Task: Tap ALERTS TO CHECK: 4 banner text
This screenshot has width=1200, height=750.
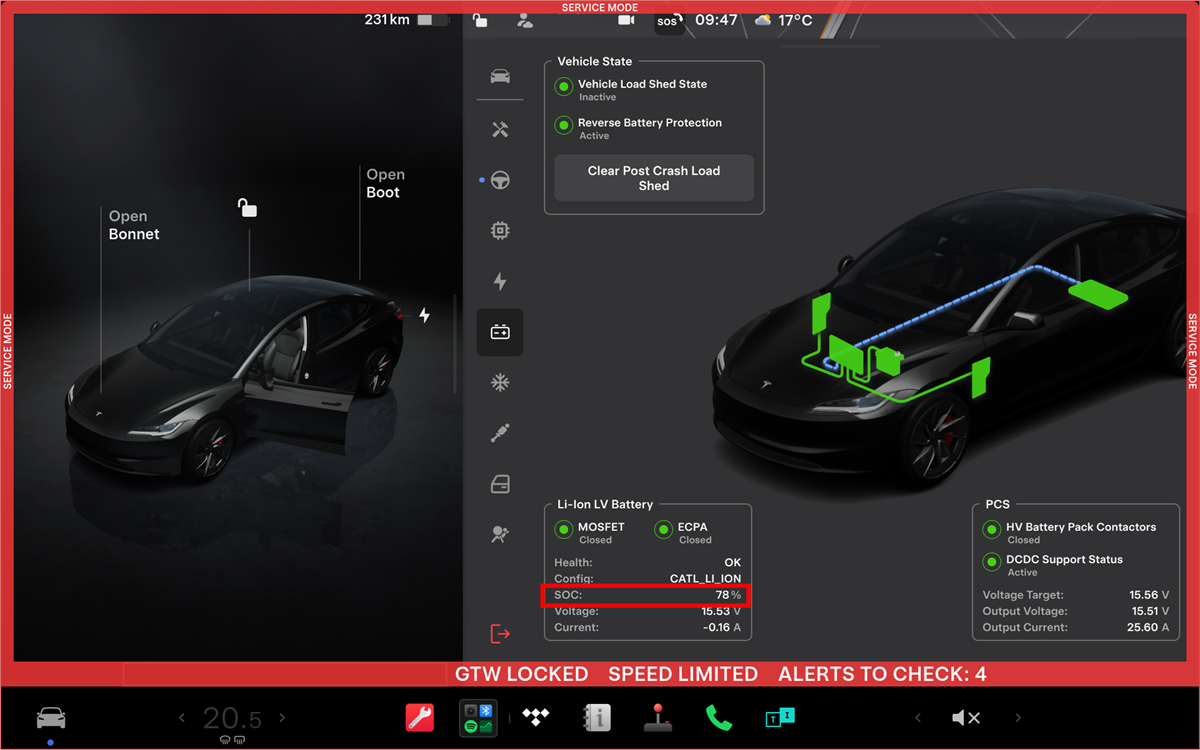Action: pos(882,674)
